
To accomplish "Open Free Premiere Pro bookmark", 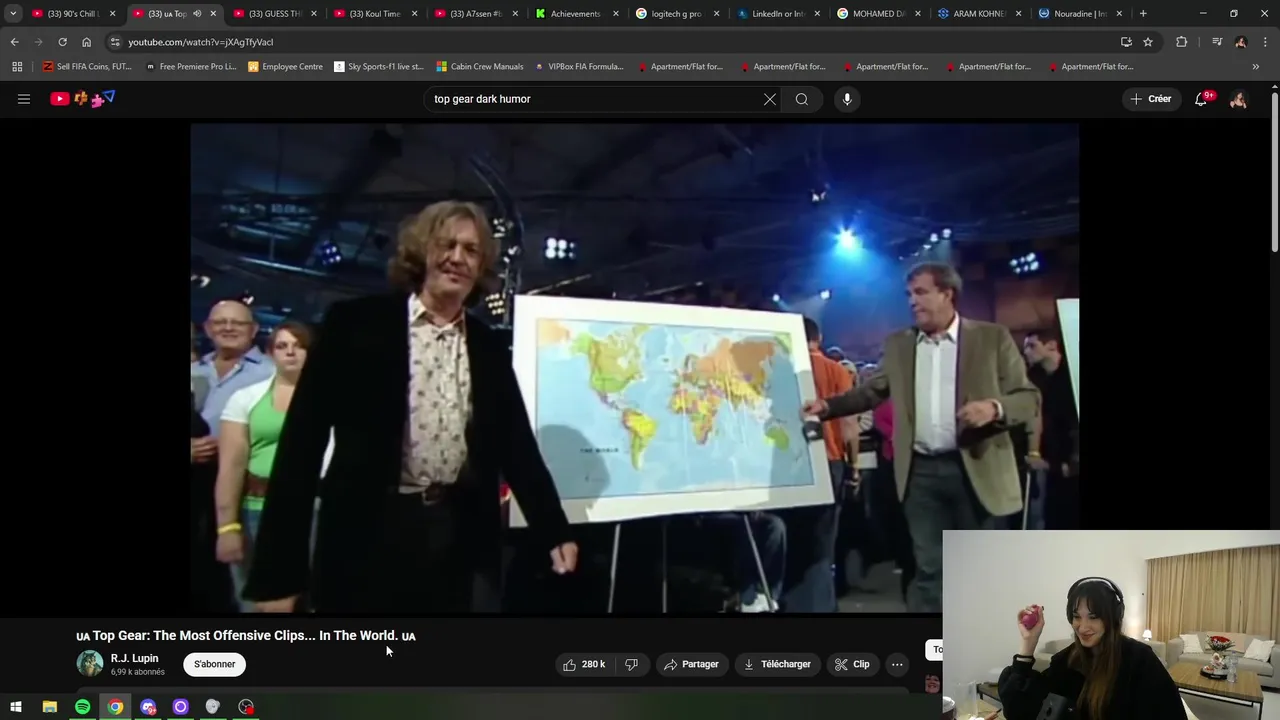I will [191, 66].
